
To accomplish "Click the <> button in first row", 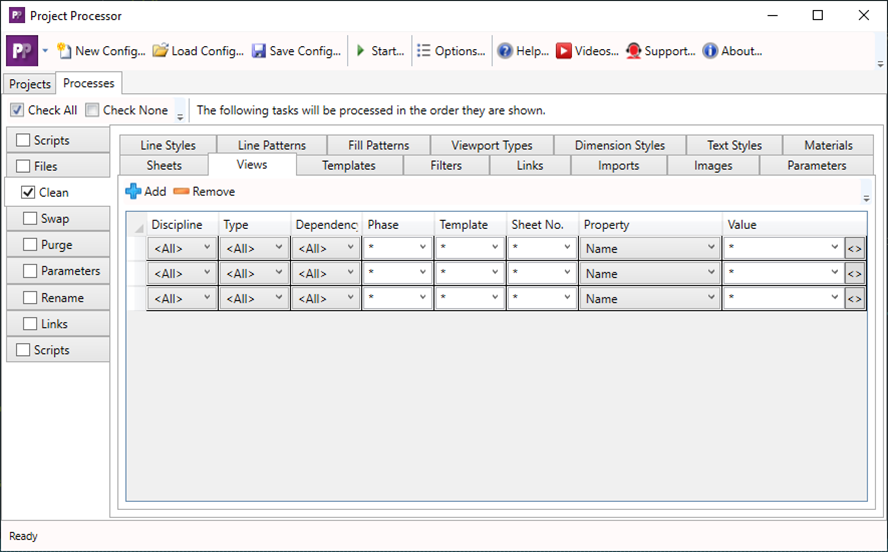I will (855, 249).
